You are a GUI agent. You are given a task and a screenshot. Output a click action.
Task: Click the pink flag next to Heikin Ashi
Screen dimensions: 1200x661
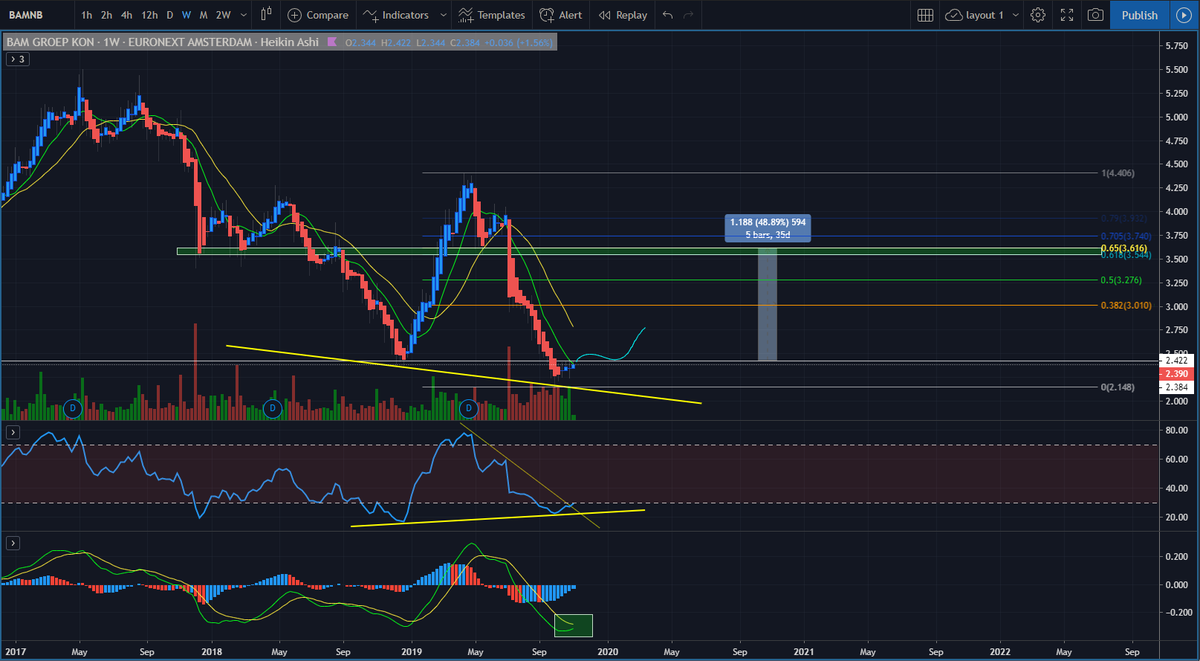tap(331, 43)
